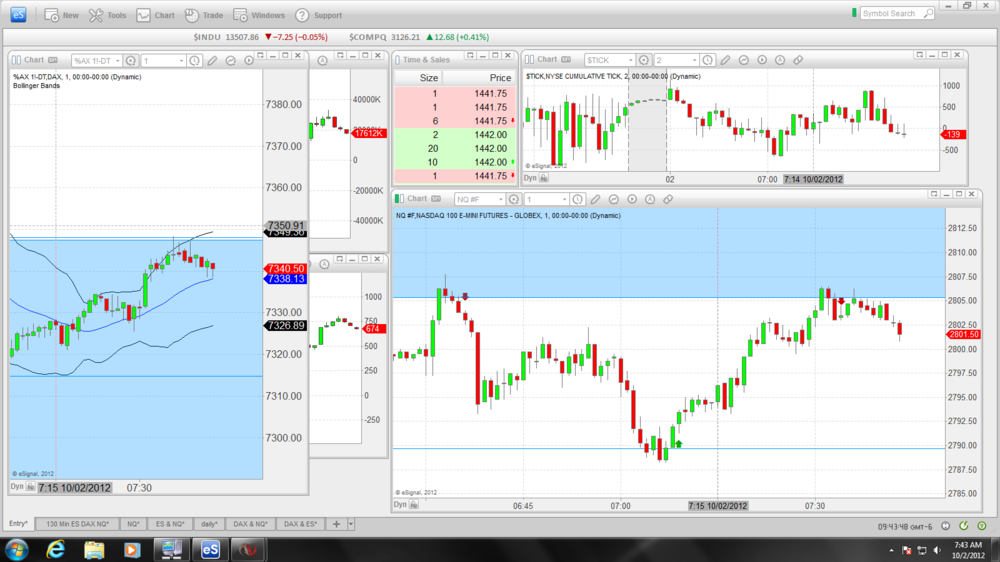
Task: Select the size 20 trade row
Action: click(x=455, y=149)
